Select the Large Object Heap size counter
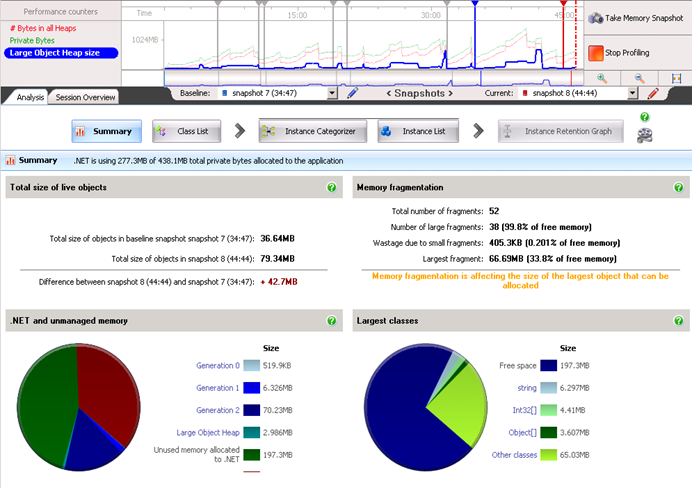692x488 pixels. click(61, 53)
